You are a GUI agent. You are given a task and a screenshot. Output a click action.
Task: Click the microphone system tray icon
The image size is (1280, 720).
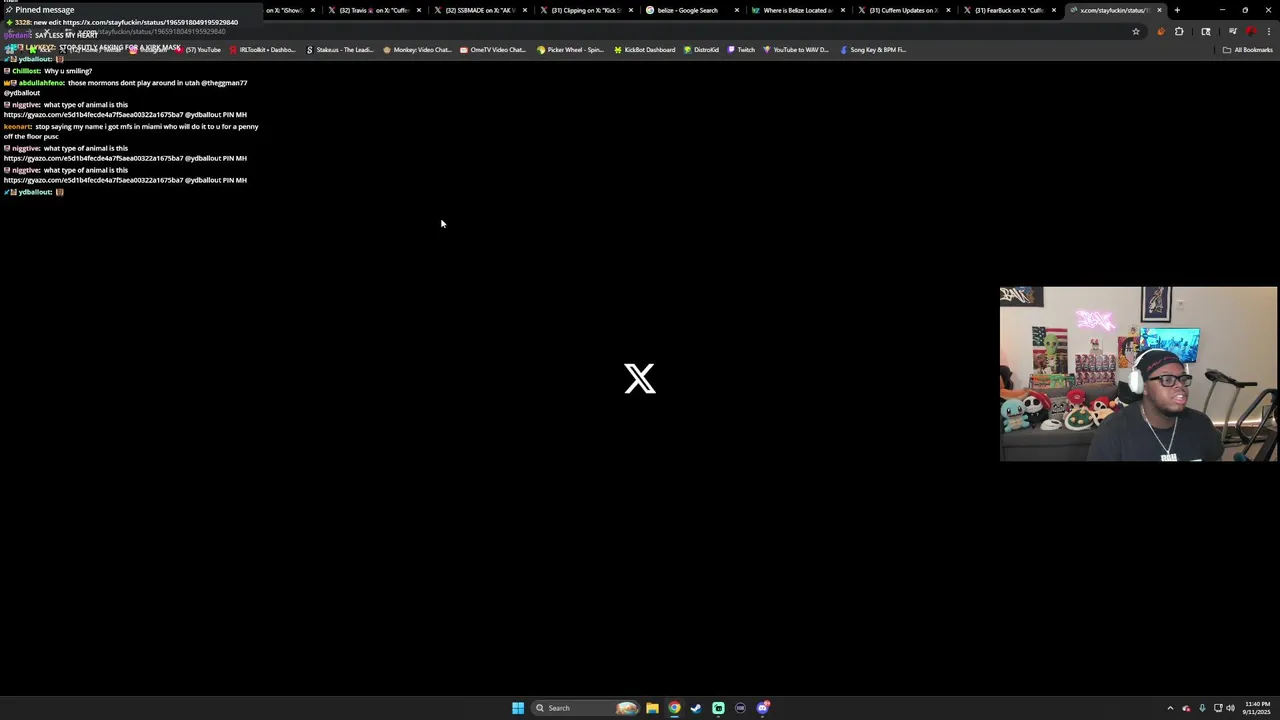[x=1202, y=708]
